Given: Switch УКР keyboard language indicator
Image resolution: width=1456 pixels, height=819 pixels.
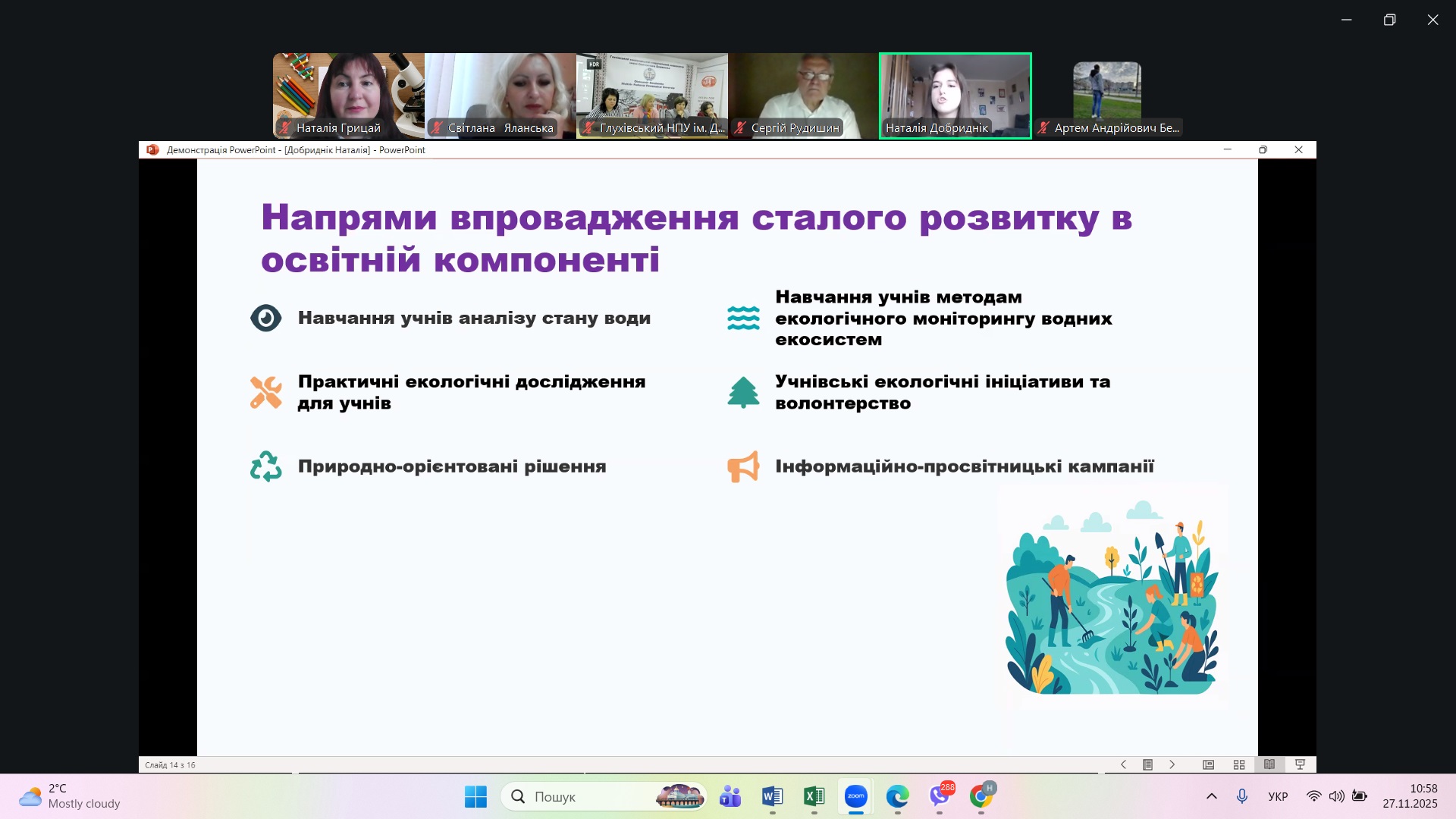Looking at the screenshot, I should click(x=1278, y=796).
